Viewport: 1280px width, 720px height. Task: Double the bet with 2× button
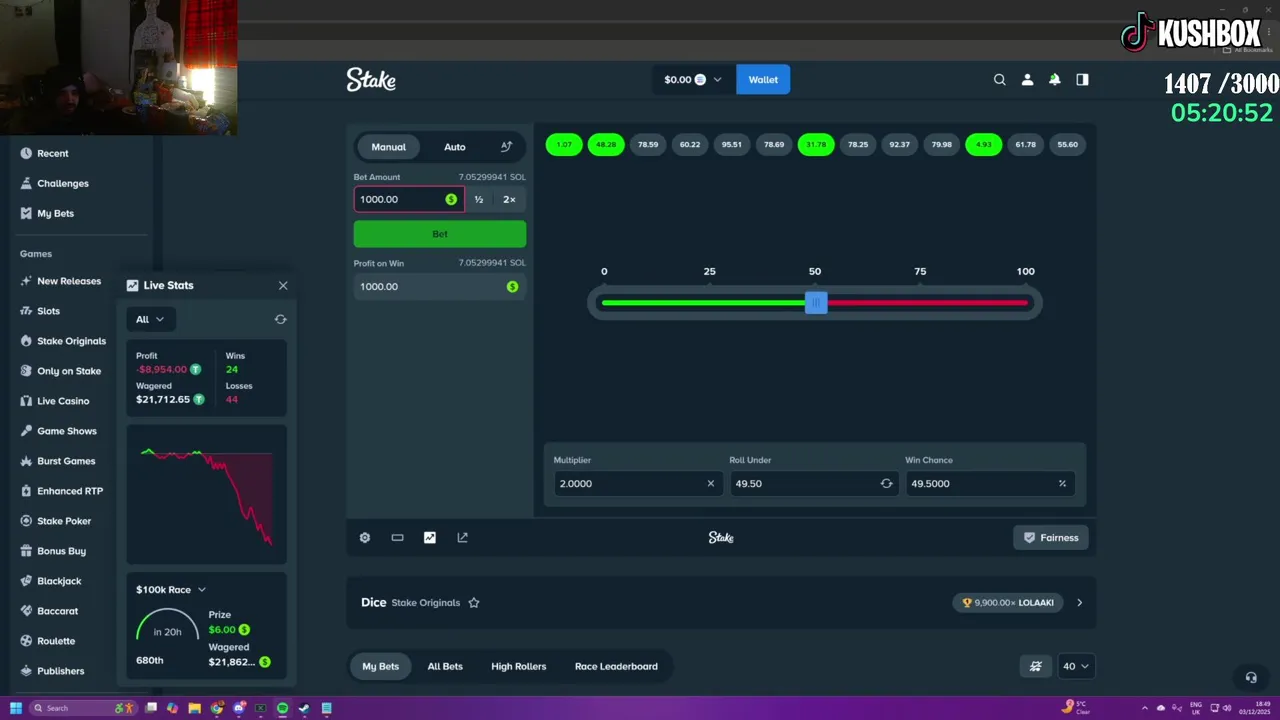pyautogui.click(x=509, y=199)
